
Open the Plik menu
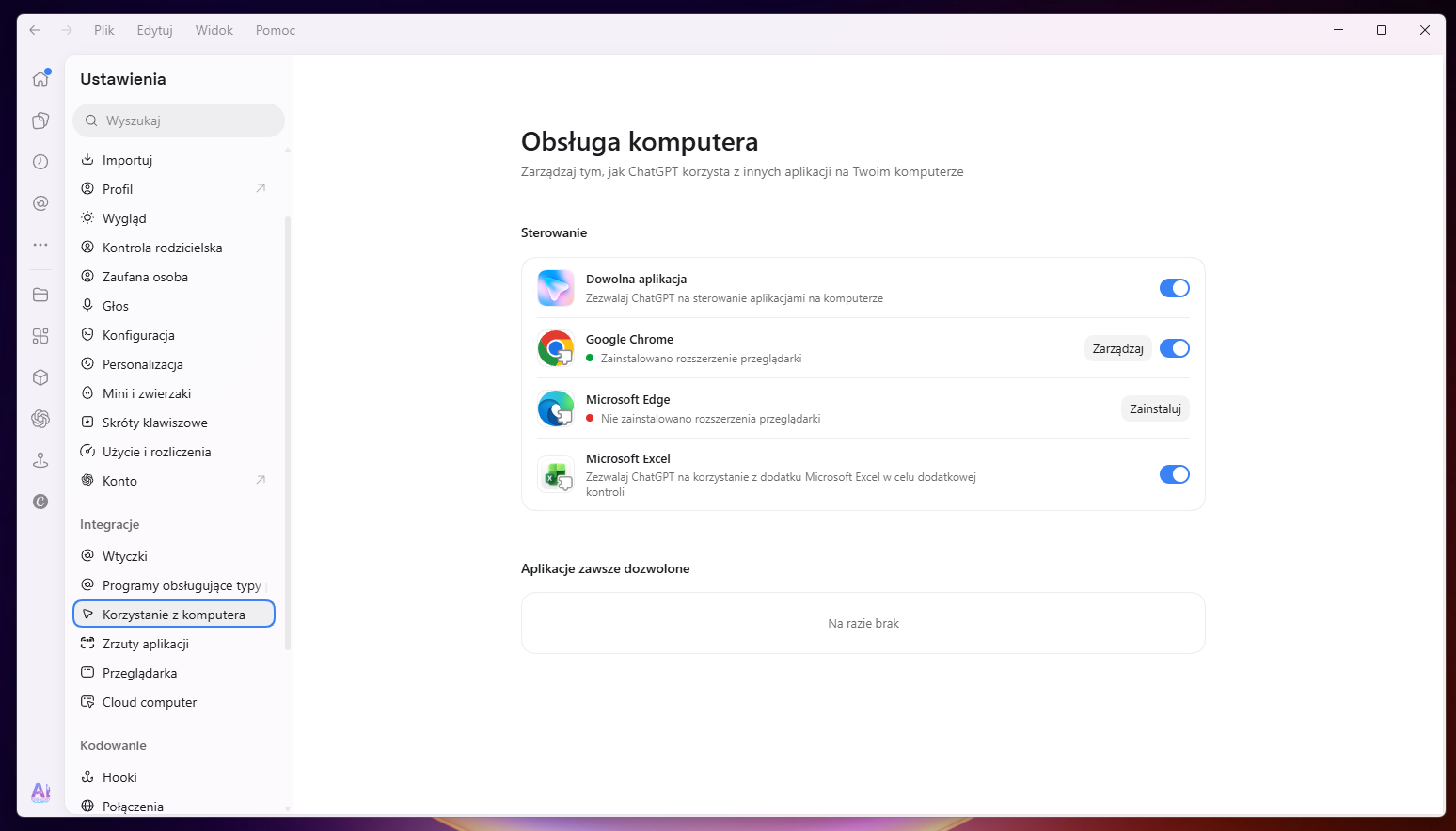click(104, 30)
